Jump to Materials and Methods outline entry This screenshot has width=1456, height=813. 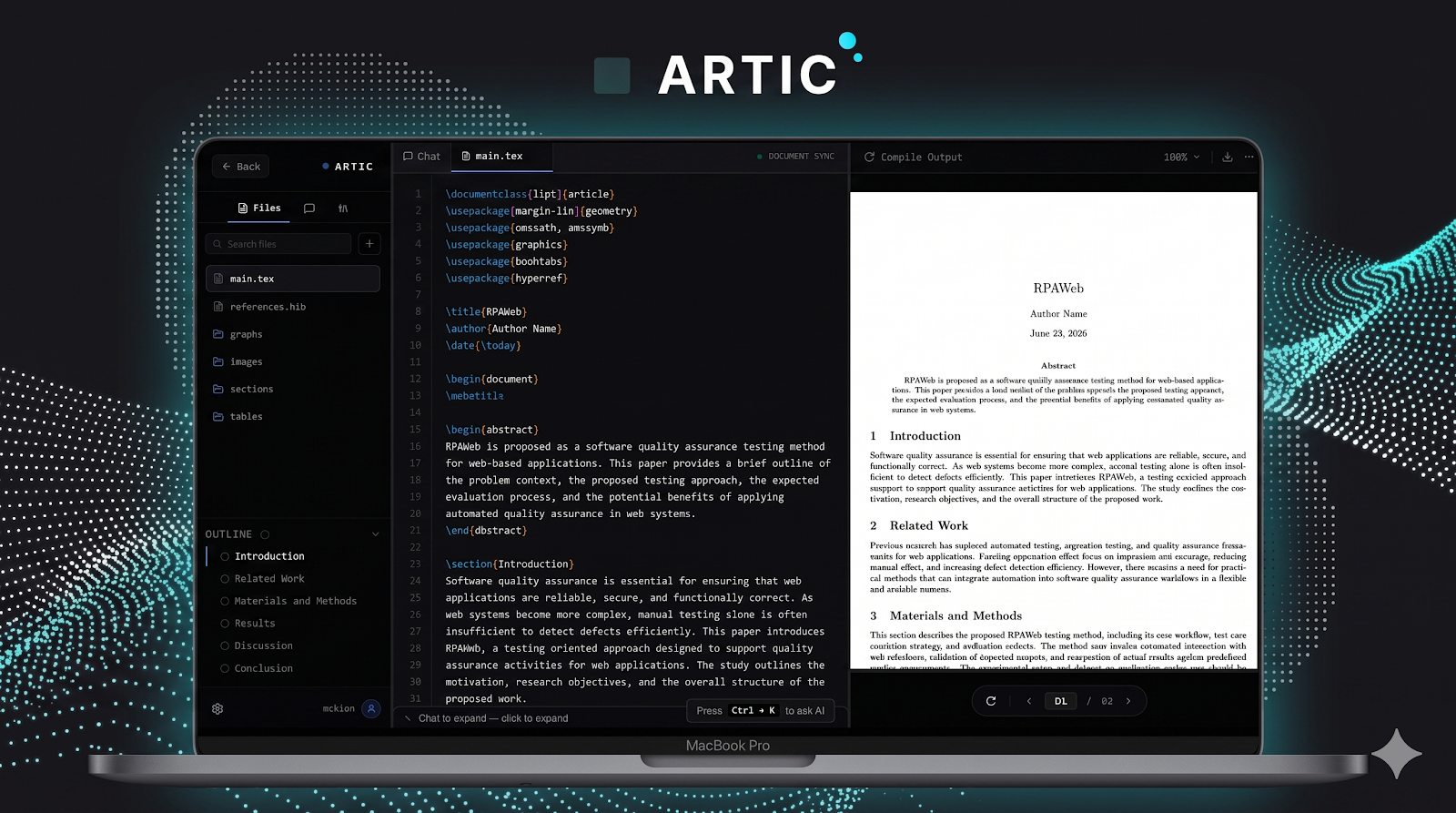point(295,601)
